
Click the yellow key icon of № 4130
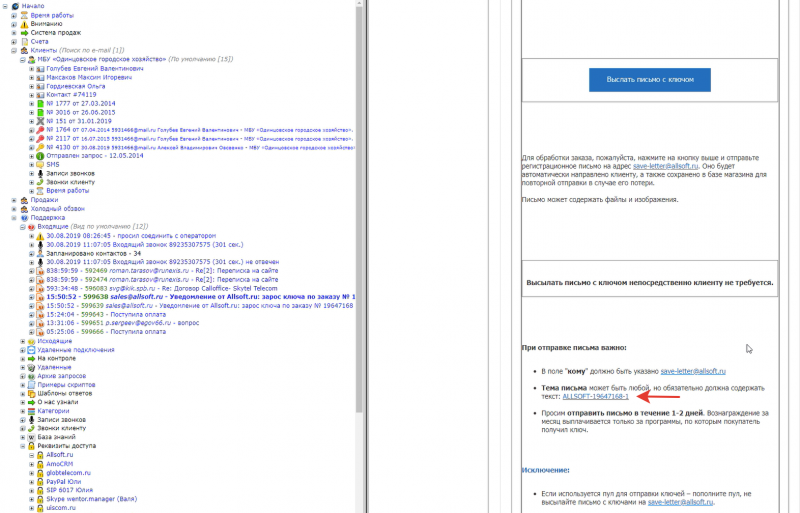(40, 148)
